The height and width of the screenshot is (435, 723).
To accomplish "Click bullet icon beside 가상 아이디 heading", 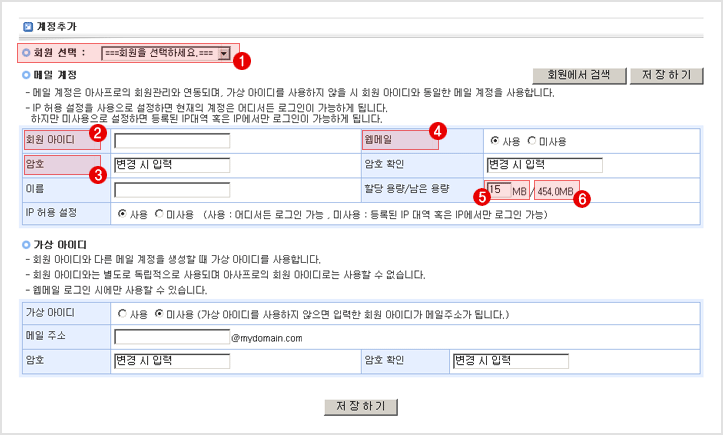I will (x=25, y=244).
